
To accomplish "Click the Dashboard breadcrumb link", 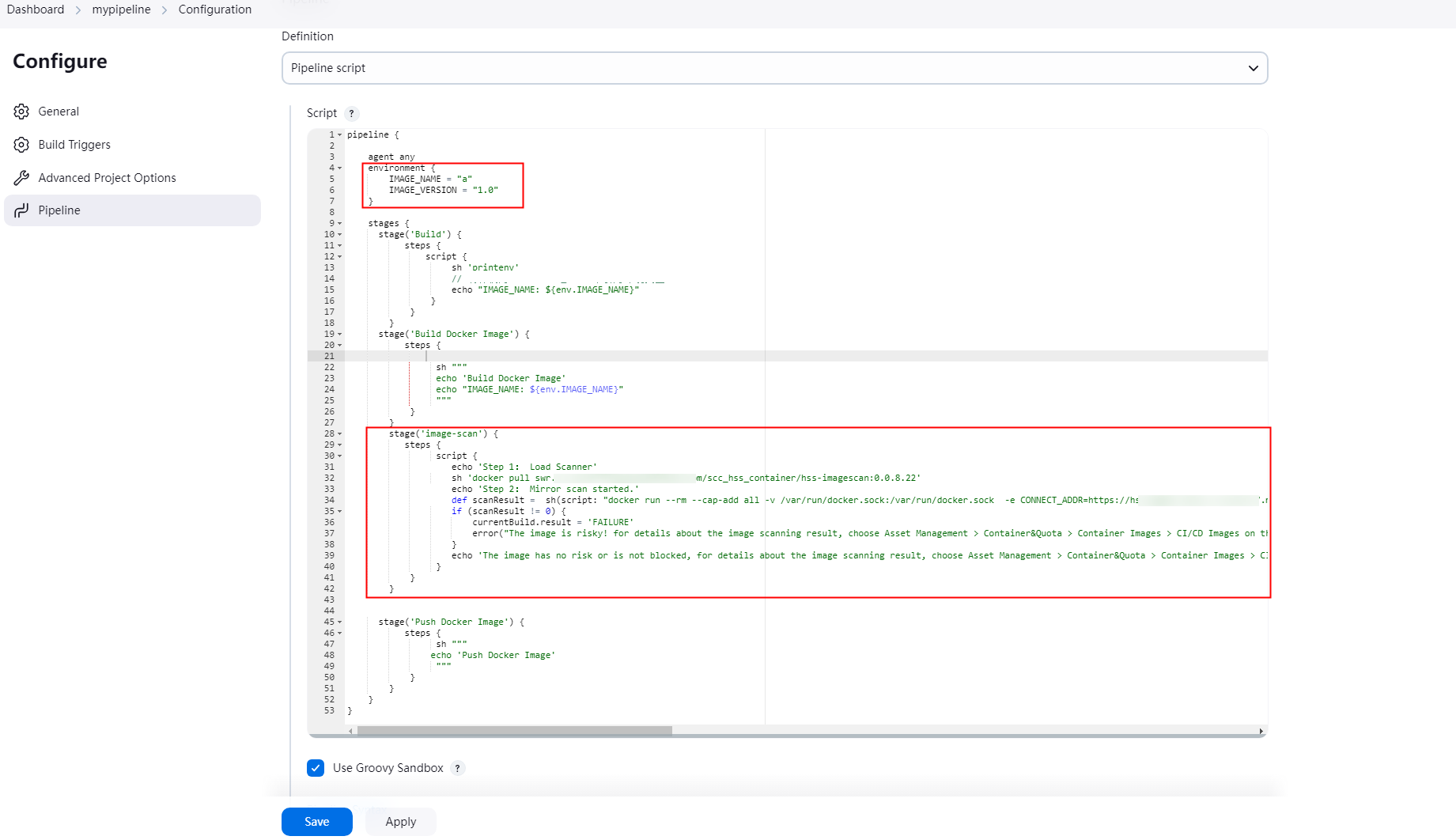I will (x=36, y=9).
